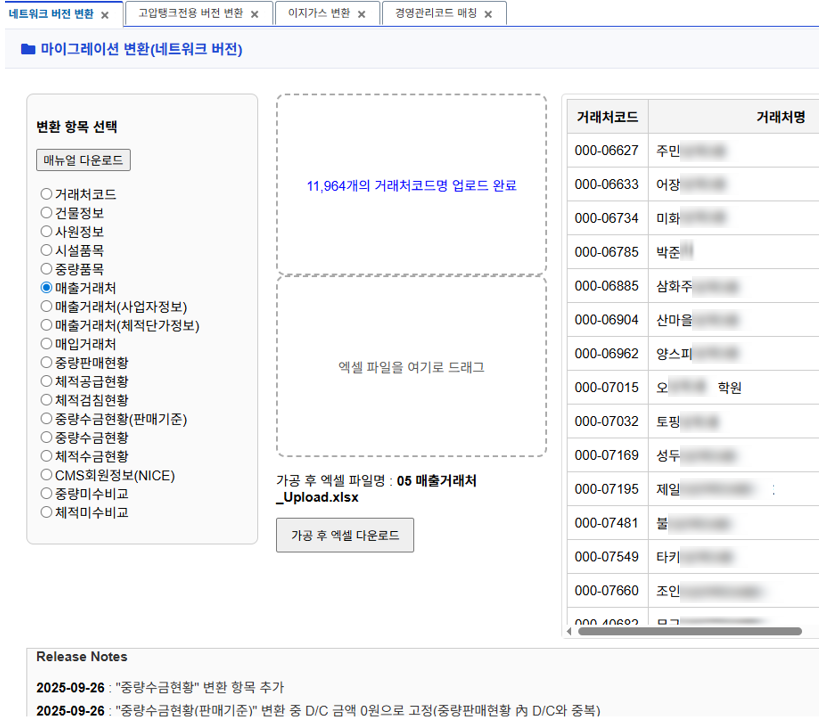Choose 매출거래처(사업자정보) radio option
Screen dimensions: 823x720
point(46,306)
